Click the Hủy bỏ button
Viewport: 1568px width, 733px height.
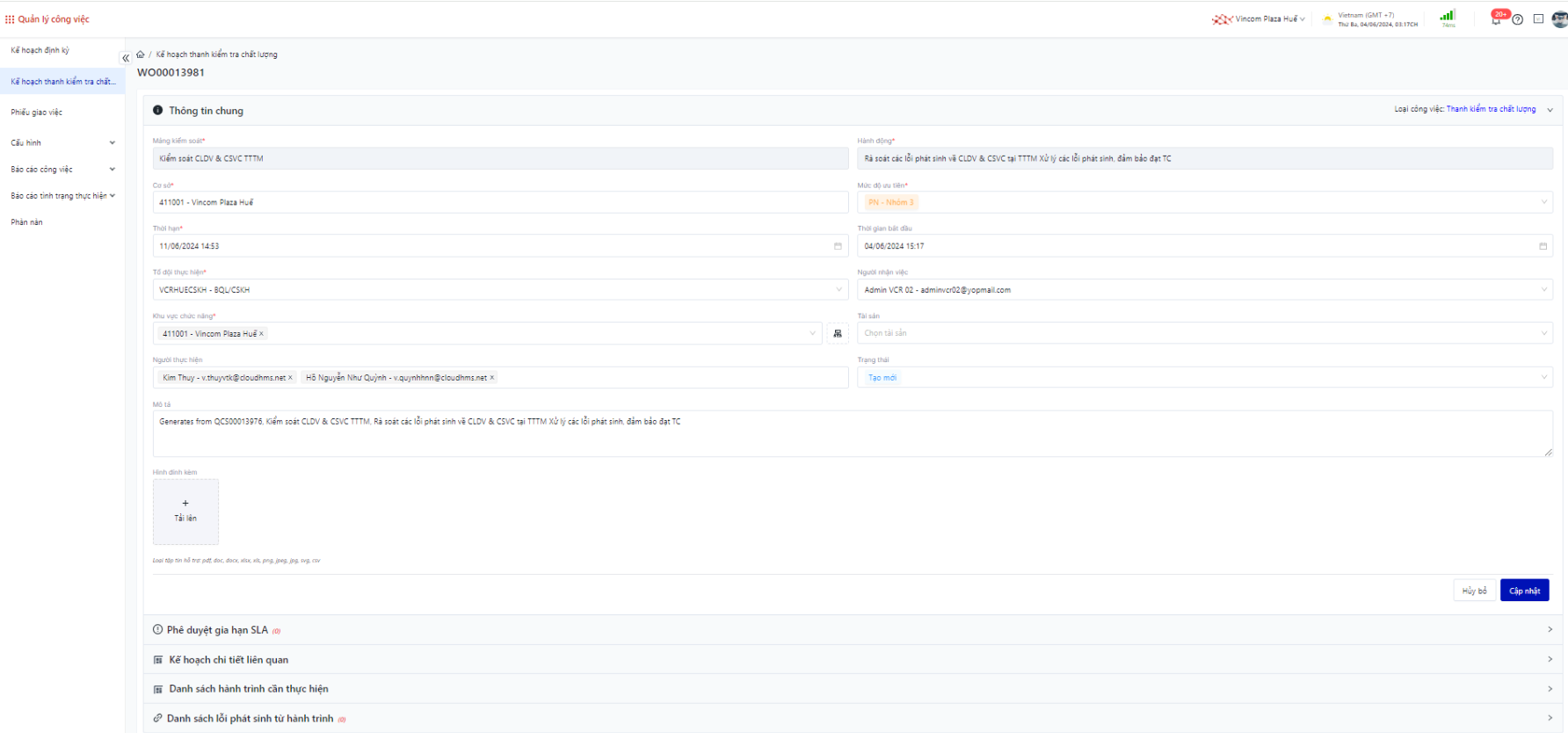1474,591
